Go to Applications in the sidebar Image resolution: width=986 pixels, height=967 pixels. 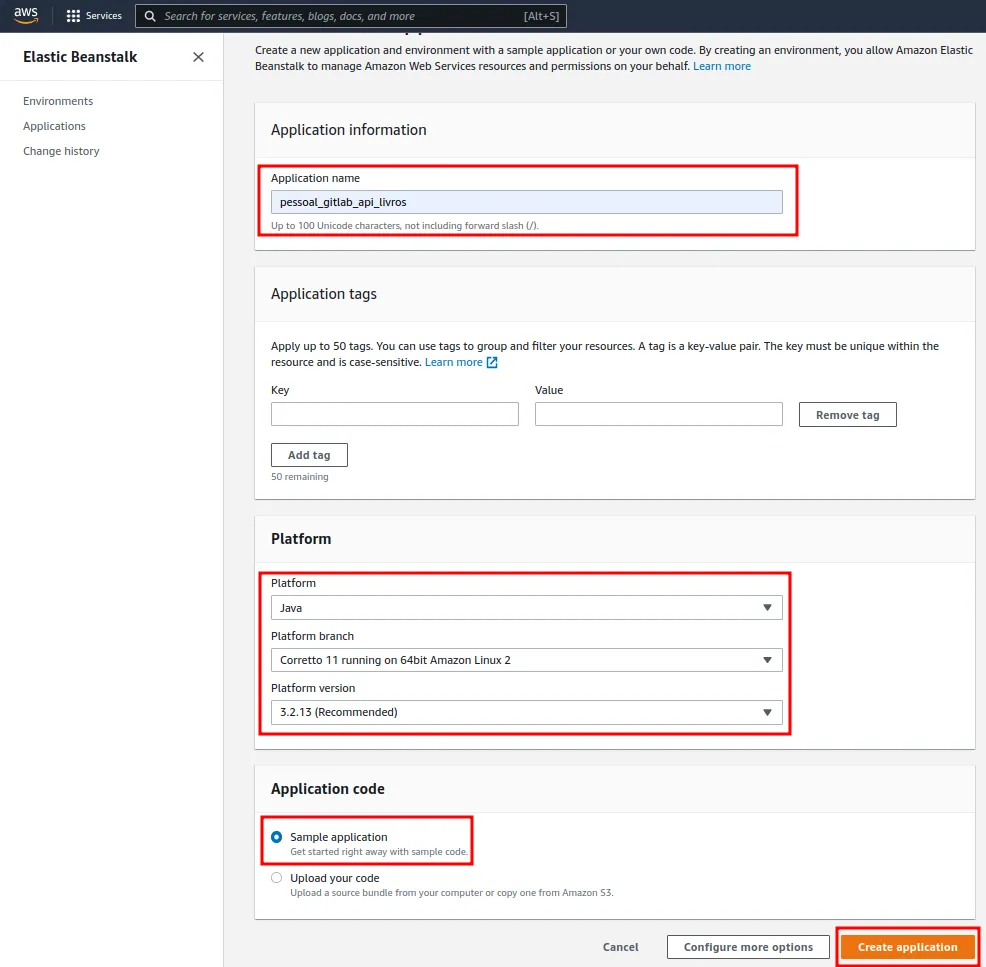pos(54,126)
